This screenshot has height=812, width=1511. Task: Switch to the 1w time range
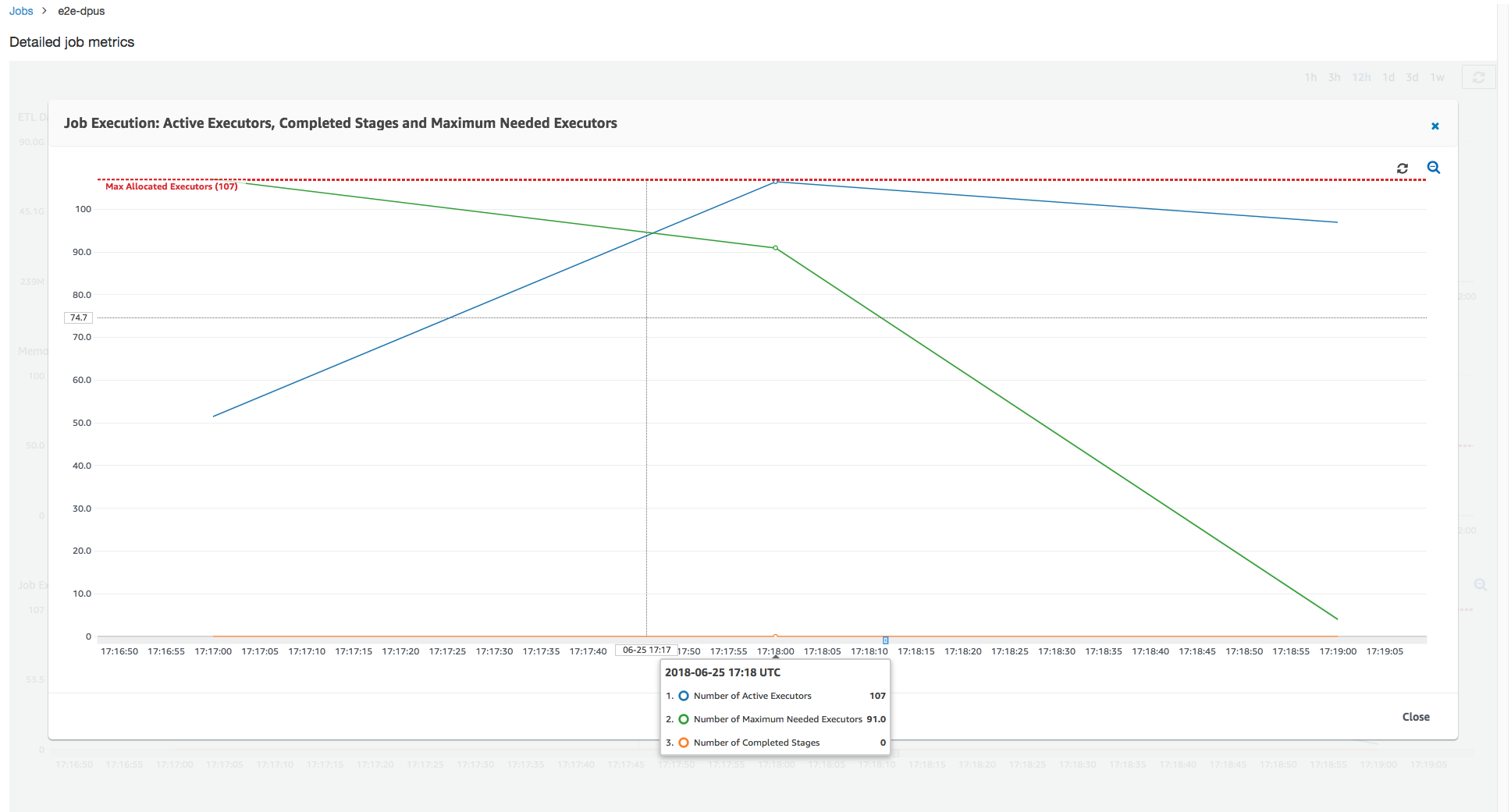1437,77
